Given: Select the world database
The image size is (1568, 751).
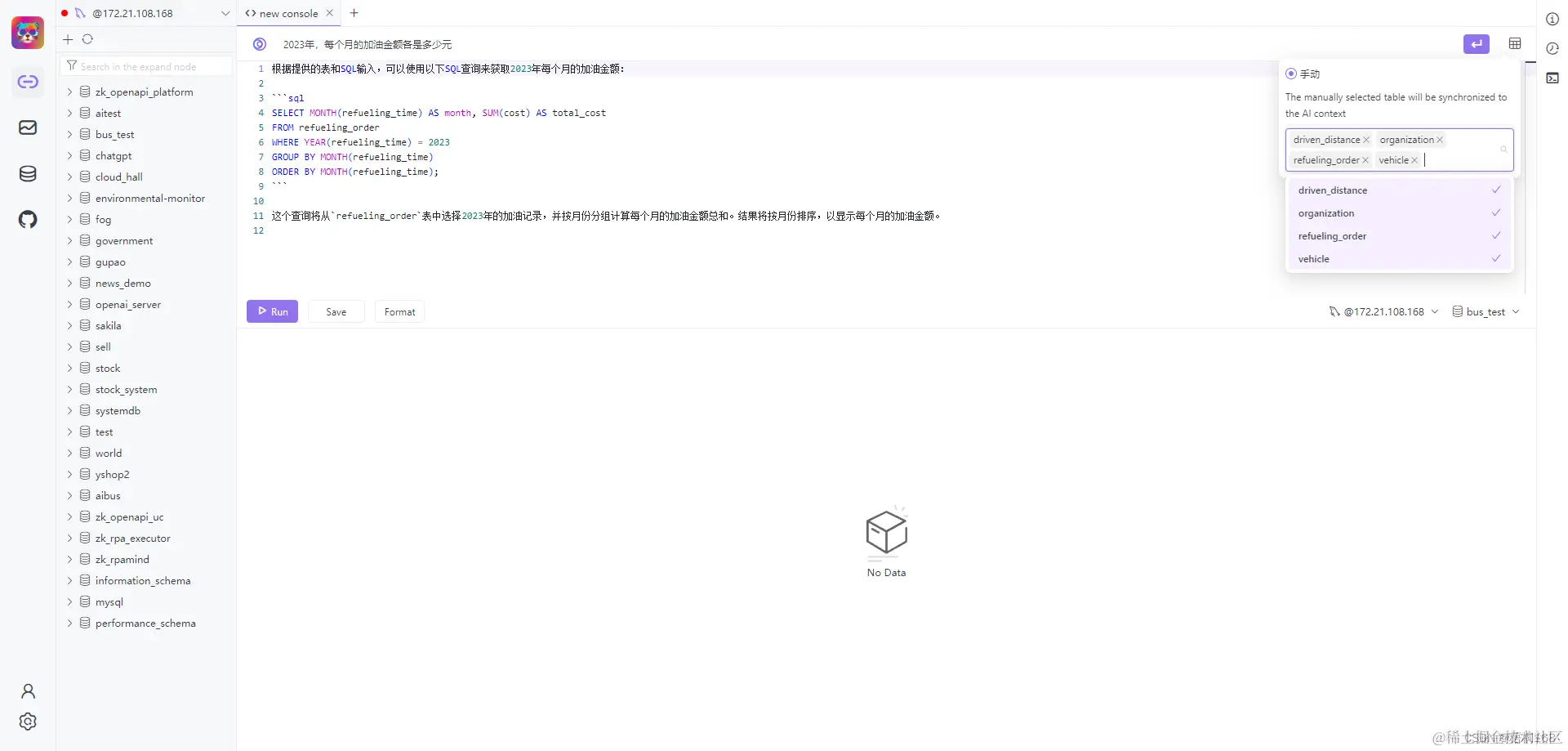Looking at the screenshot, I should [x=109, y=453].
